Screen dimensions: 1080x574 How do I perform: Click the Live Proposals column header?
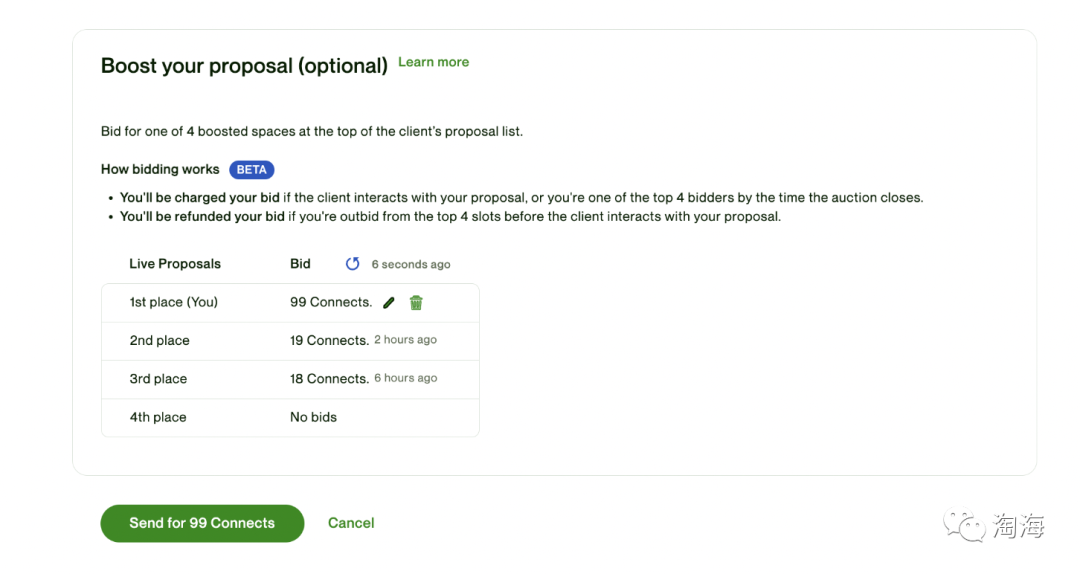tap(175, 264)
